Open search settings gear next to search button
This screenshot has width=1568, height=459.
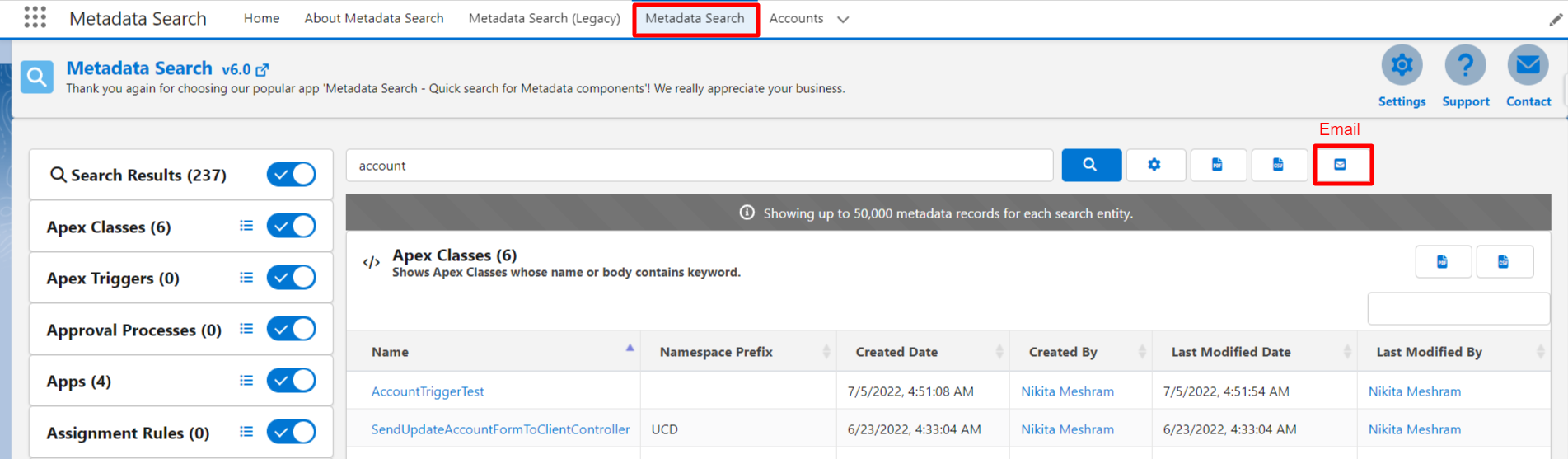[x=1154, y=165]
